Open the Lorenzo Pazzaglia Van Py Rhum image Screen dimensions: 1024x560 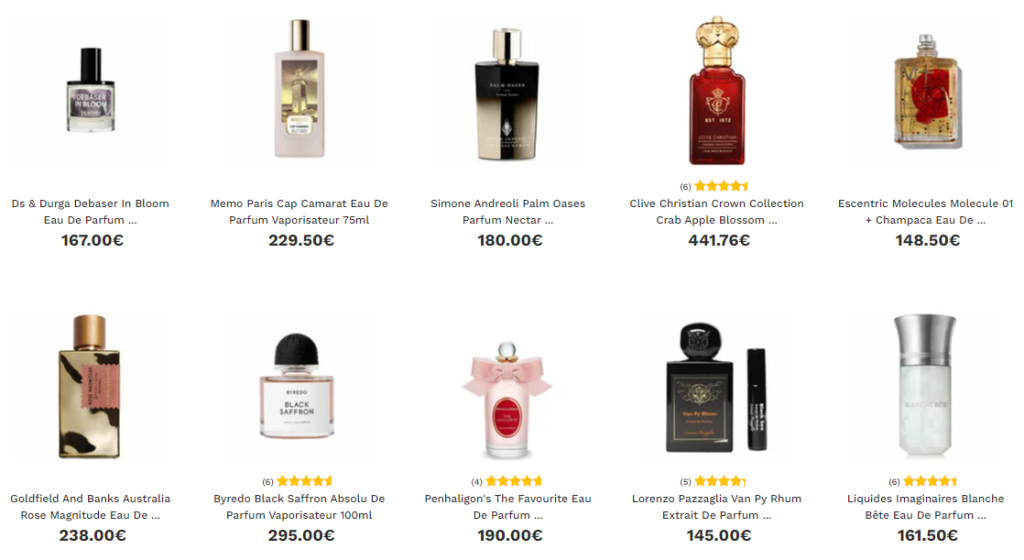pos(716,388)
